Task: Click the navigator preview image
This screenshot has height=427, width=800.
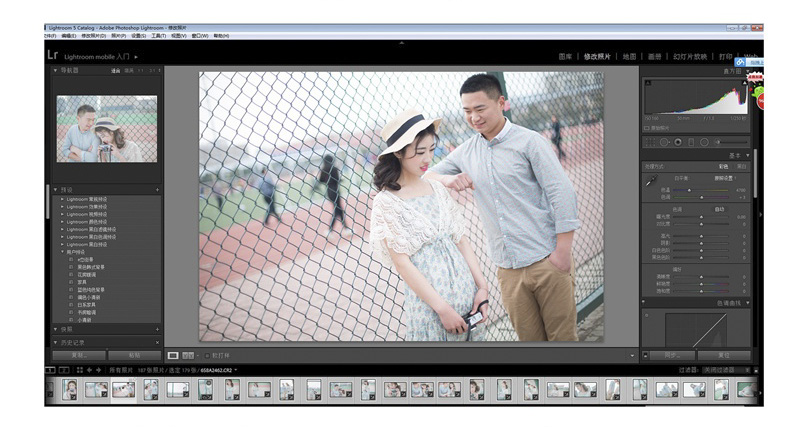Action: (107, 129)
